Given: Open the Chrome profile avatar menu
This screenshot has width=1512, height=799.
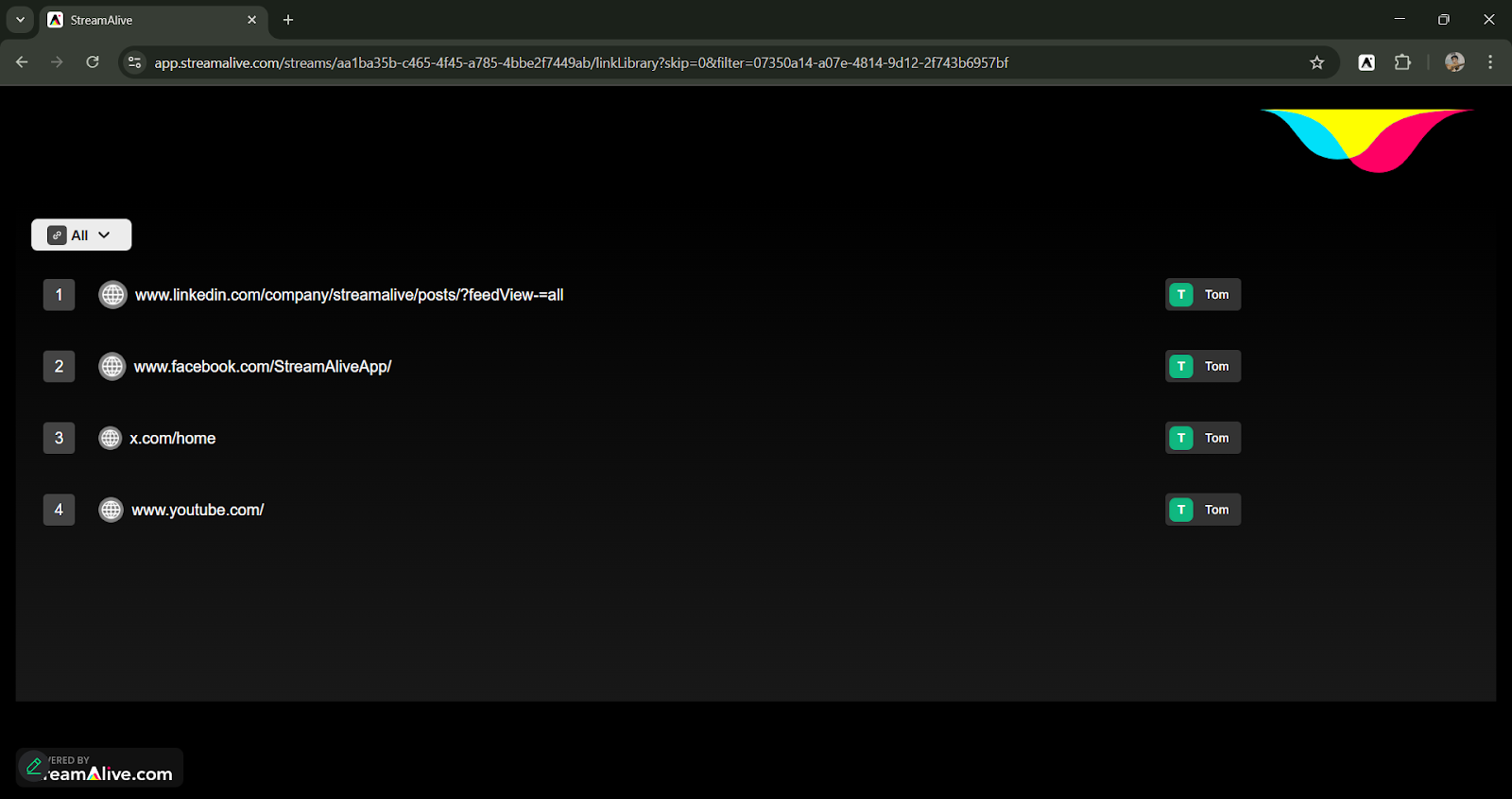Looking at the screenshot, I should coord(1455,62).
